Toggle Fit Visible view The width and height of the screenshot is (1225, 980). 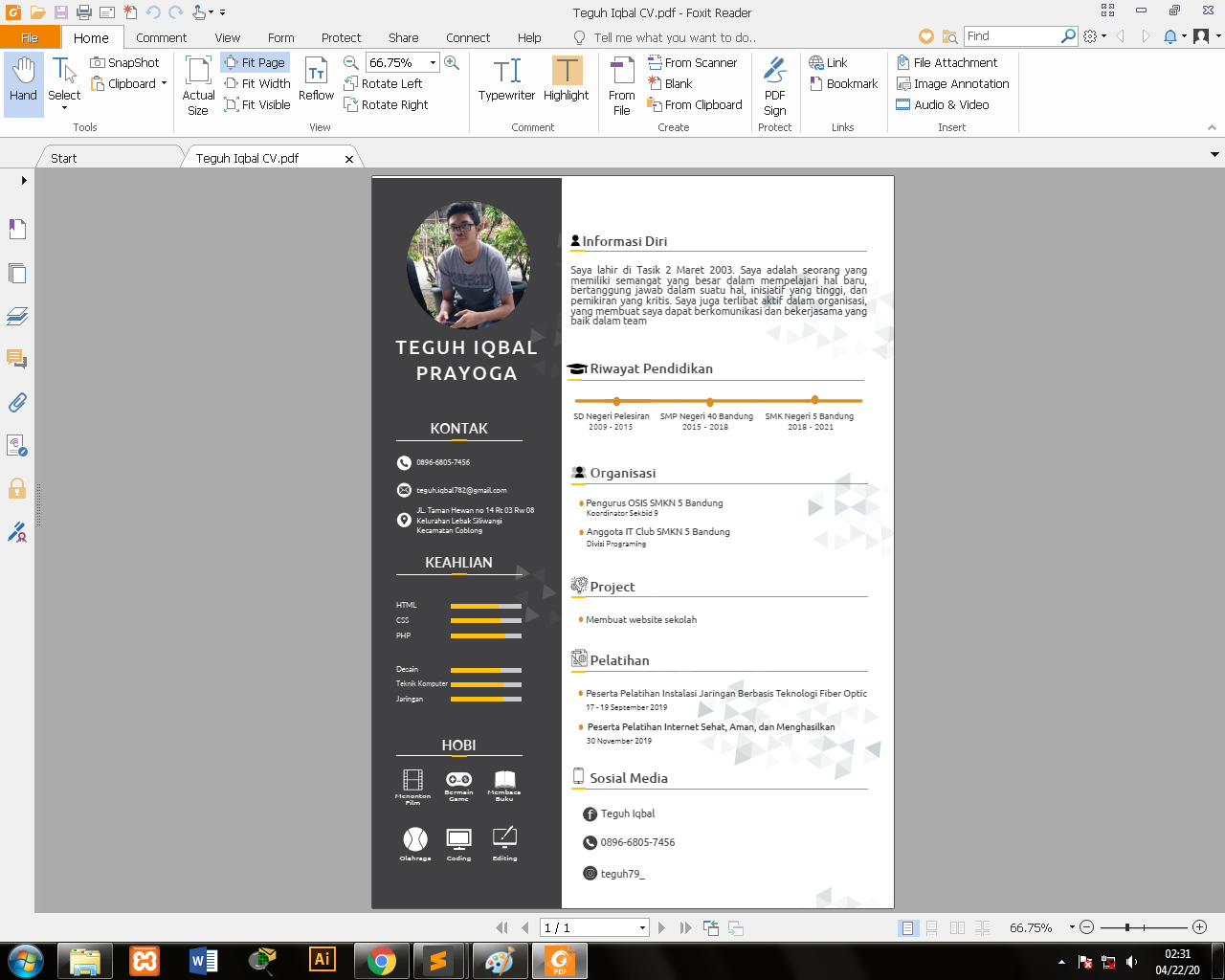[257, 104]
